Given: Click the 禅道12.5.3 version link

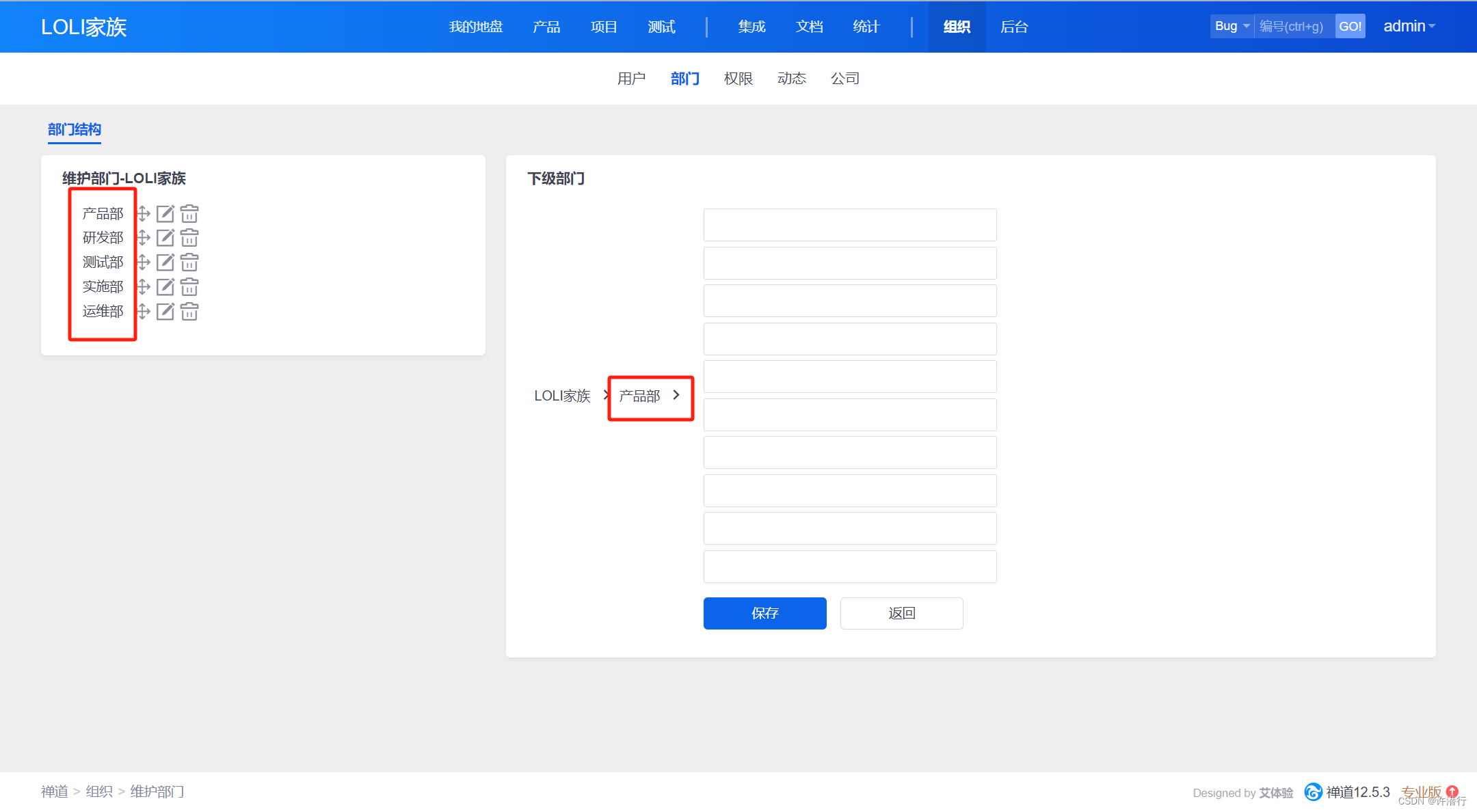Looking at the screenshot, I should (1358, 792).
